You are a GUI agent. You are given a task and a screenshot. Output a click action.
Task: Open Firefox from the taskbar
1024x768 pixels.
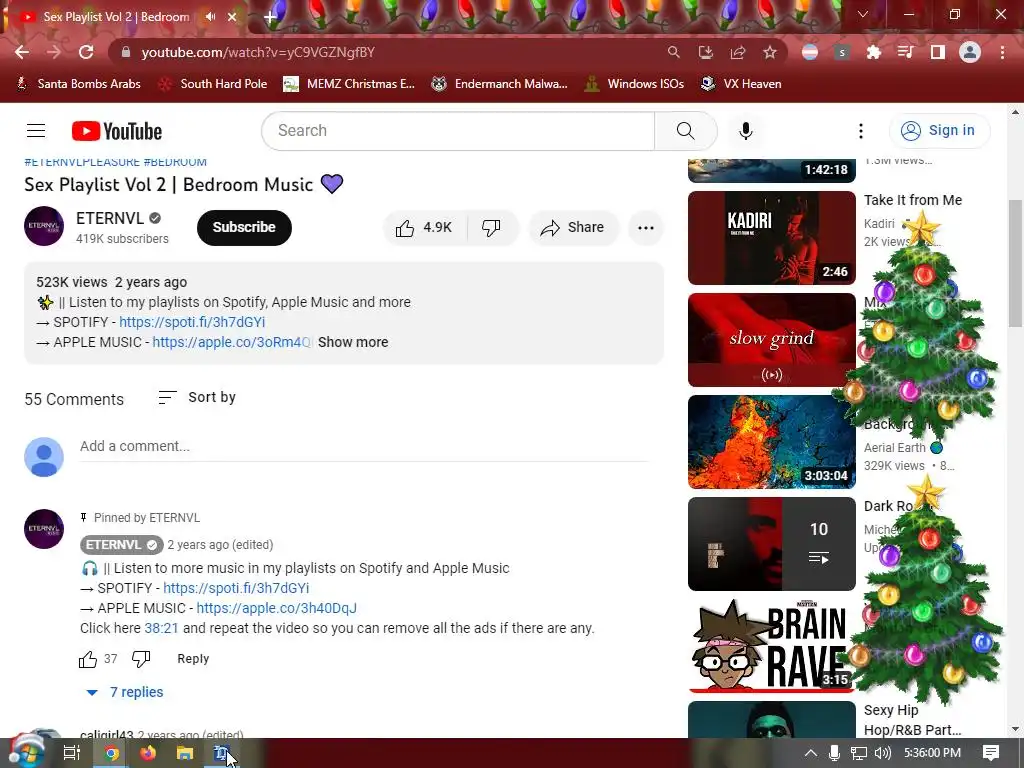pos(148,753)
